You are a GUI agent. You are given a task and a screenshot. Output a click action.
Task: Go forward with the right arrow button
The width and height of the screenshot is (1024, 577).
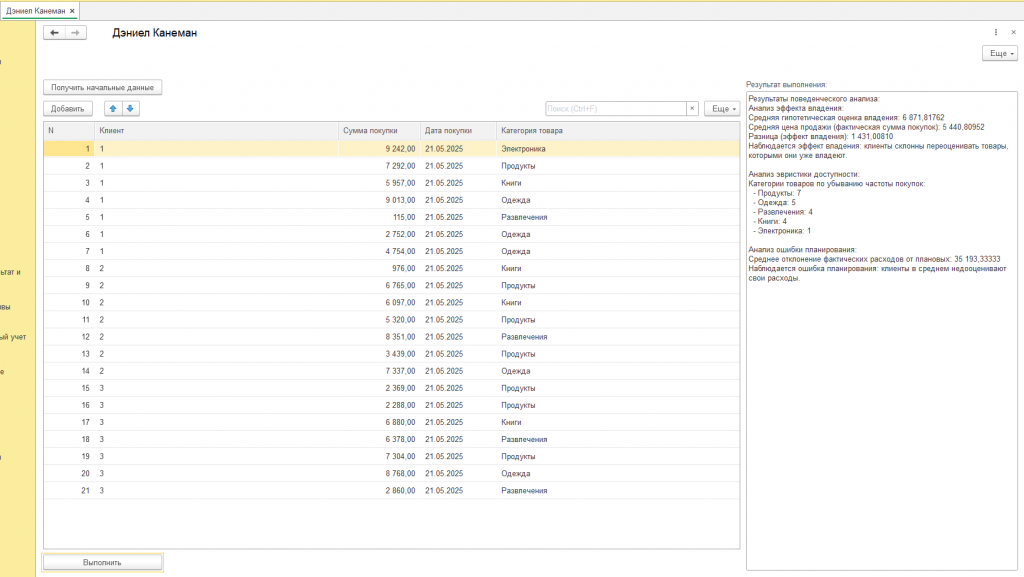(x=76, y=33)
